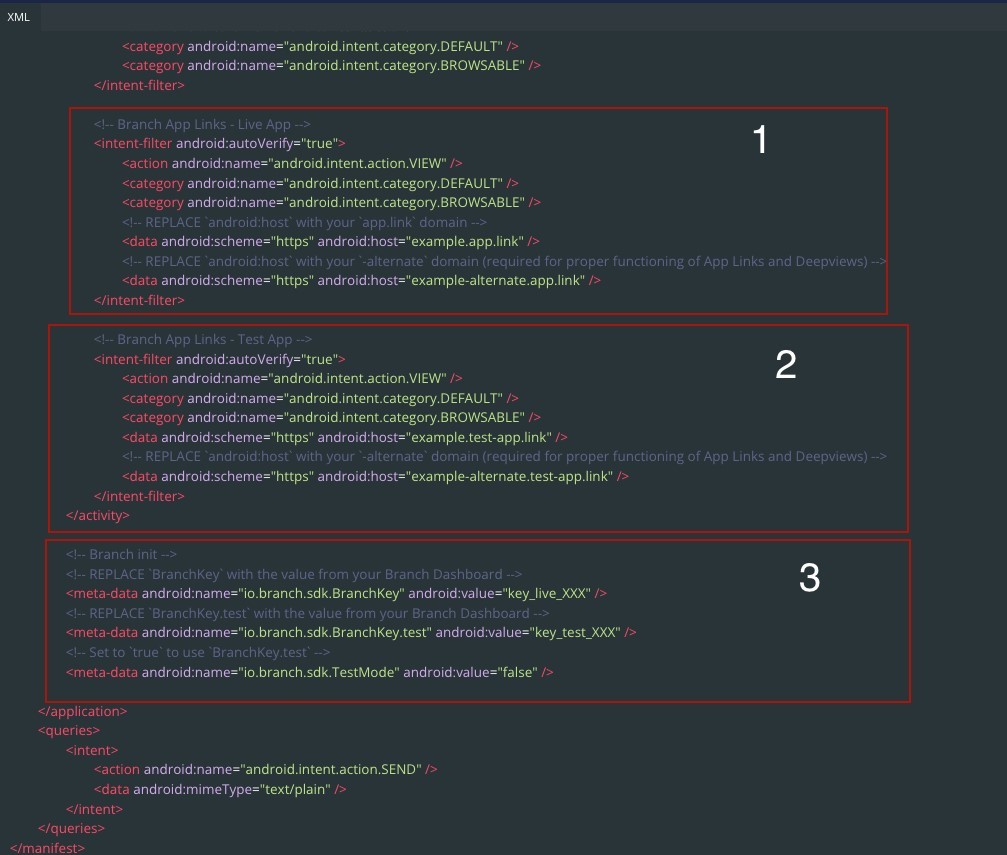The width and height of the screenshot is (1007, 855).
Task: Click the closing manifest tag
Action: pyautogui.click(x=47, y=848)
